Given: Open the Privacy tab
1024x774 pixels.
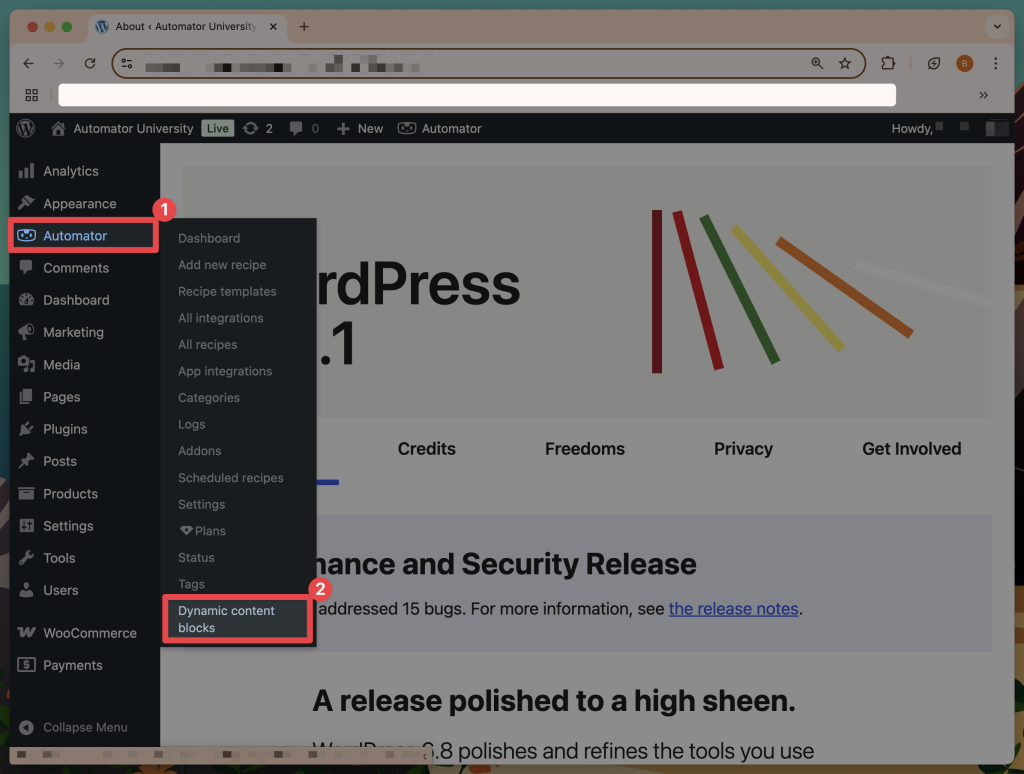Looking at the screenshot, I should [743, 449].
